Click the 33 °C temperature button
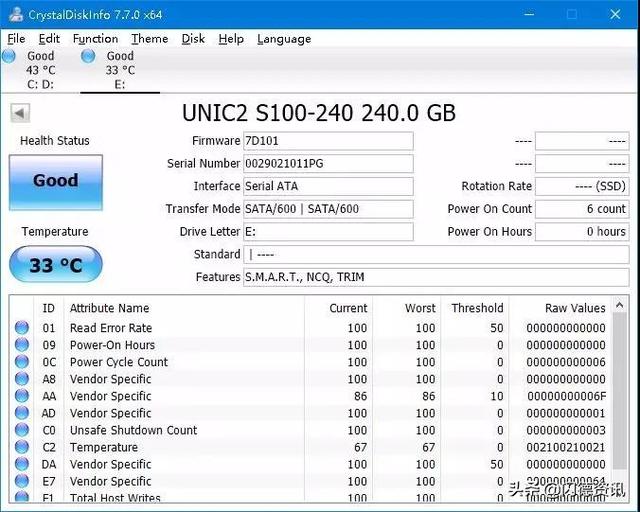The image size is (640, 512). tap(56, 264)
